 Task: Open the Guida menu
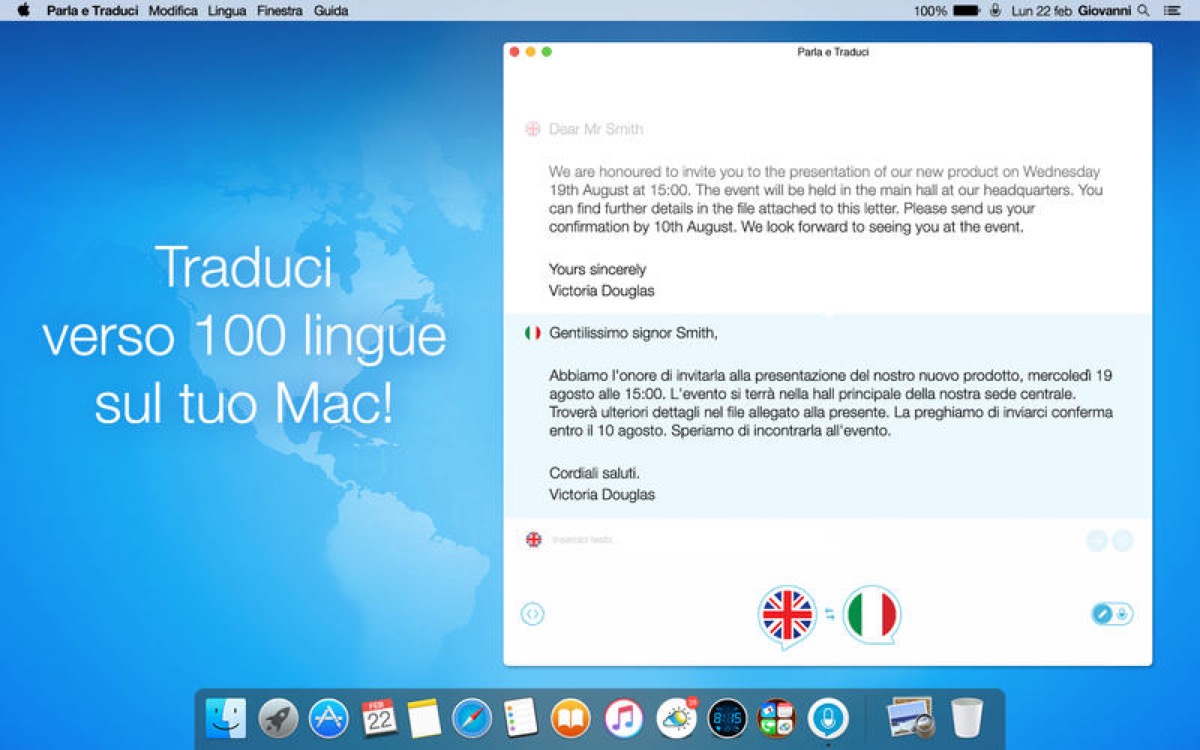[331, 11]
